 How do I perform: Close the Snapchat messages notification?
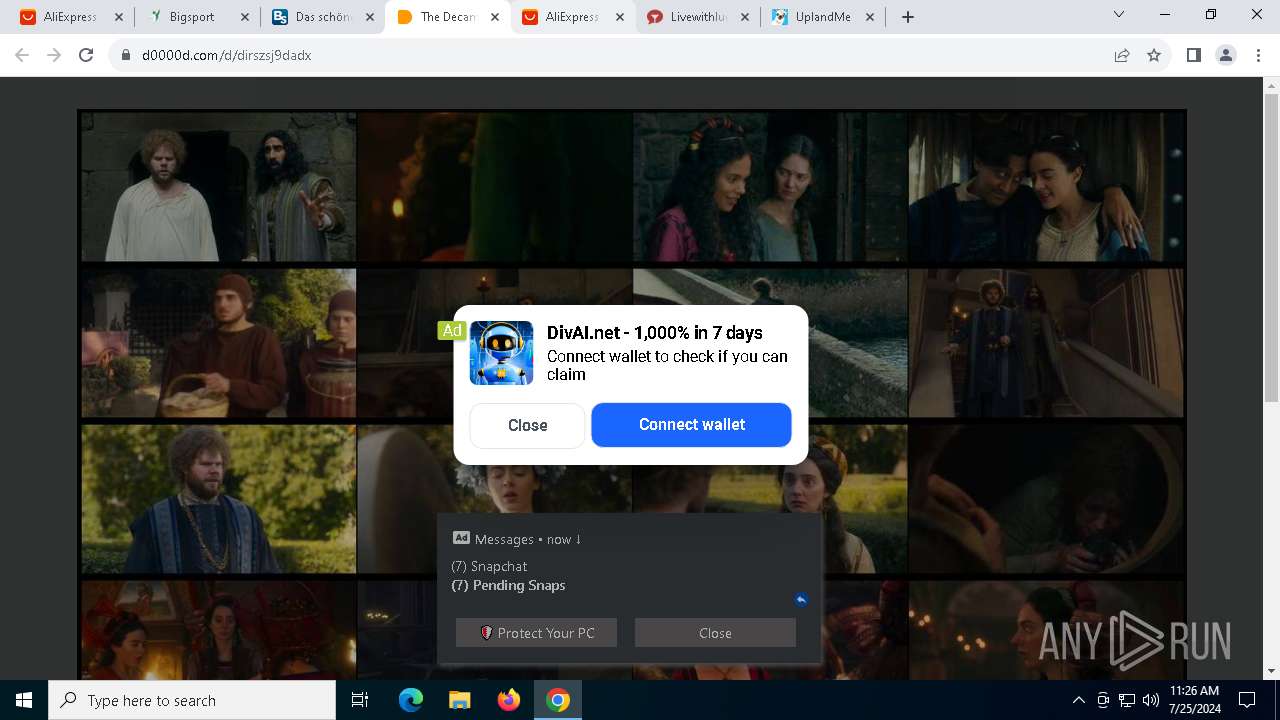point(715,633)
